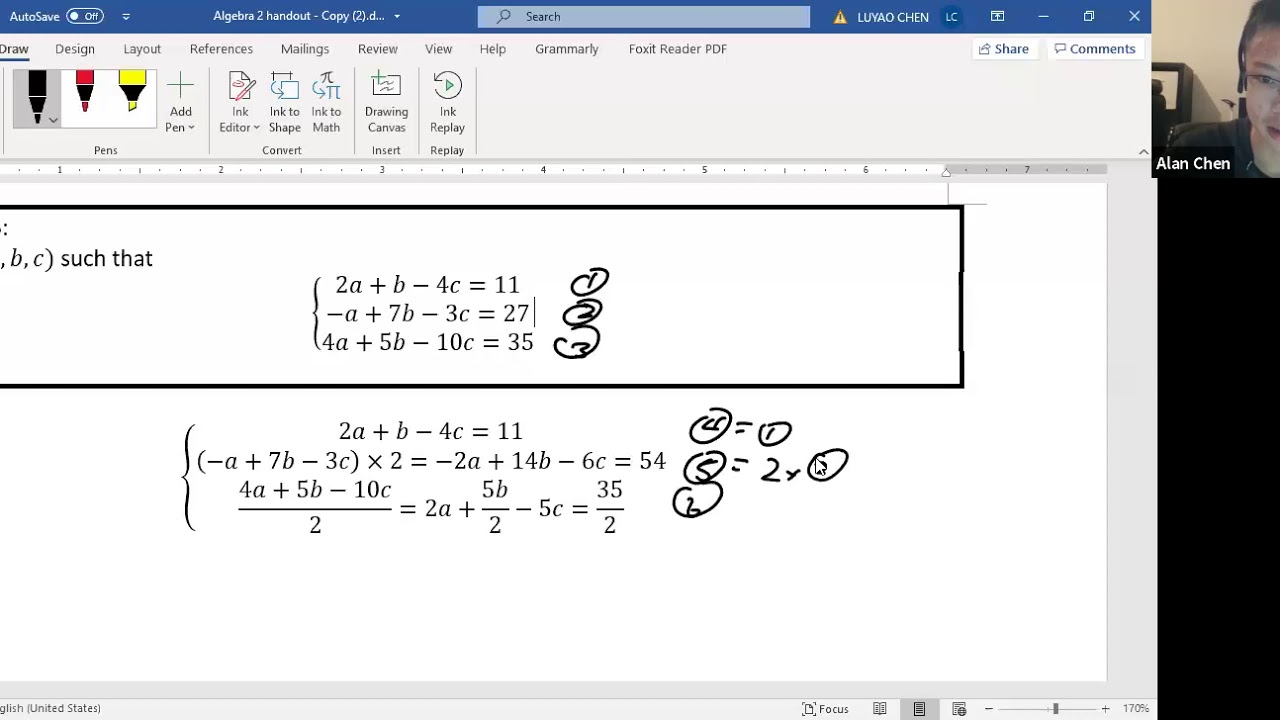The height and width of the screenshot is (720, 1280).
Task: Activate Ink to Shape
Action: 284,102
